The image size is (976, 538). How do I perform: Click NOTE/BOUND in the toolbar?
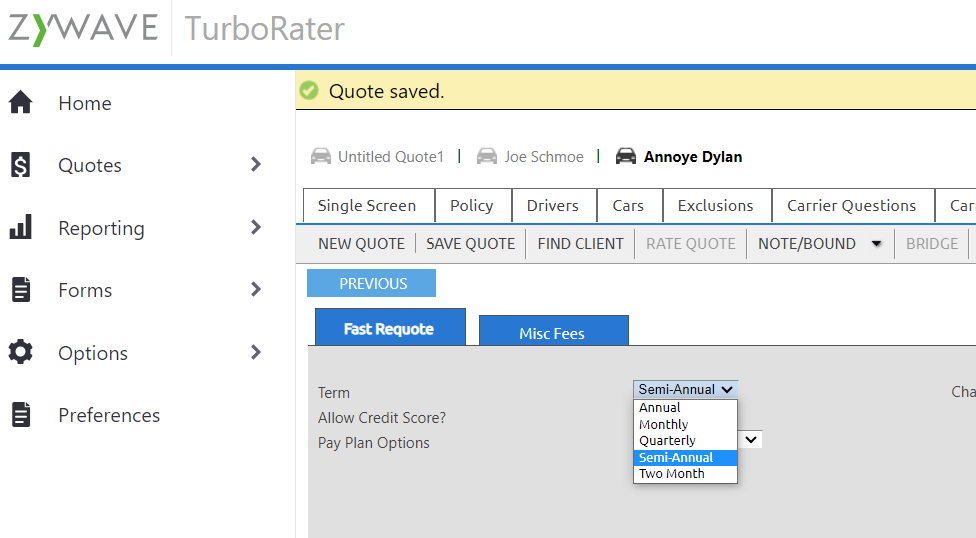point(807,243)
